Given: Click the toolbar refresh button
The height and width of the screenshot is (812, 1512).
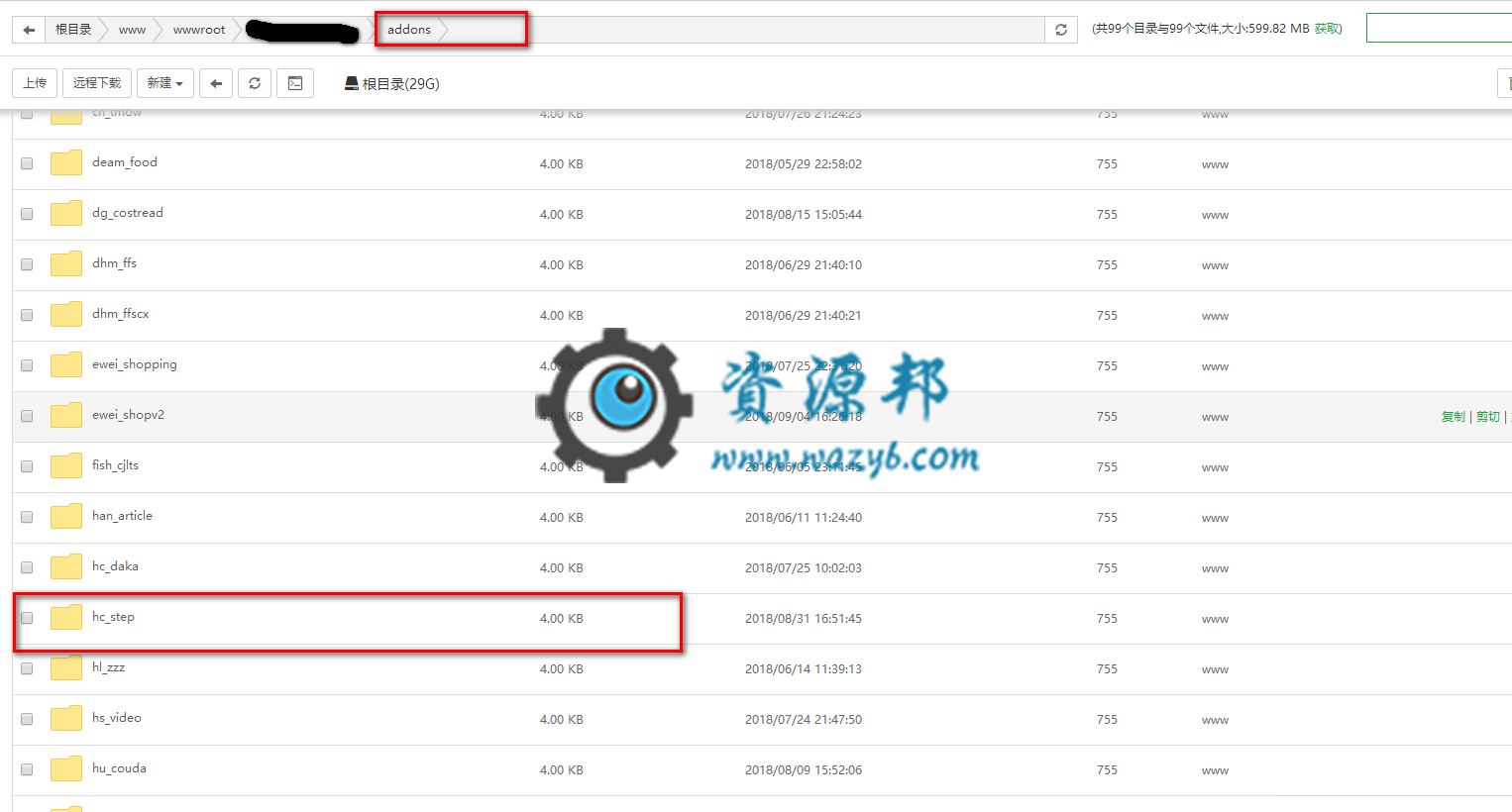Looking at the screenshot, I should (255, 83).
